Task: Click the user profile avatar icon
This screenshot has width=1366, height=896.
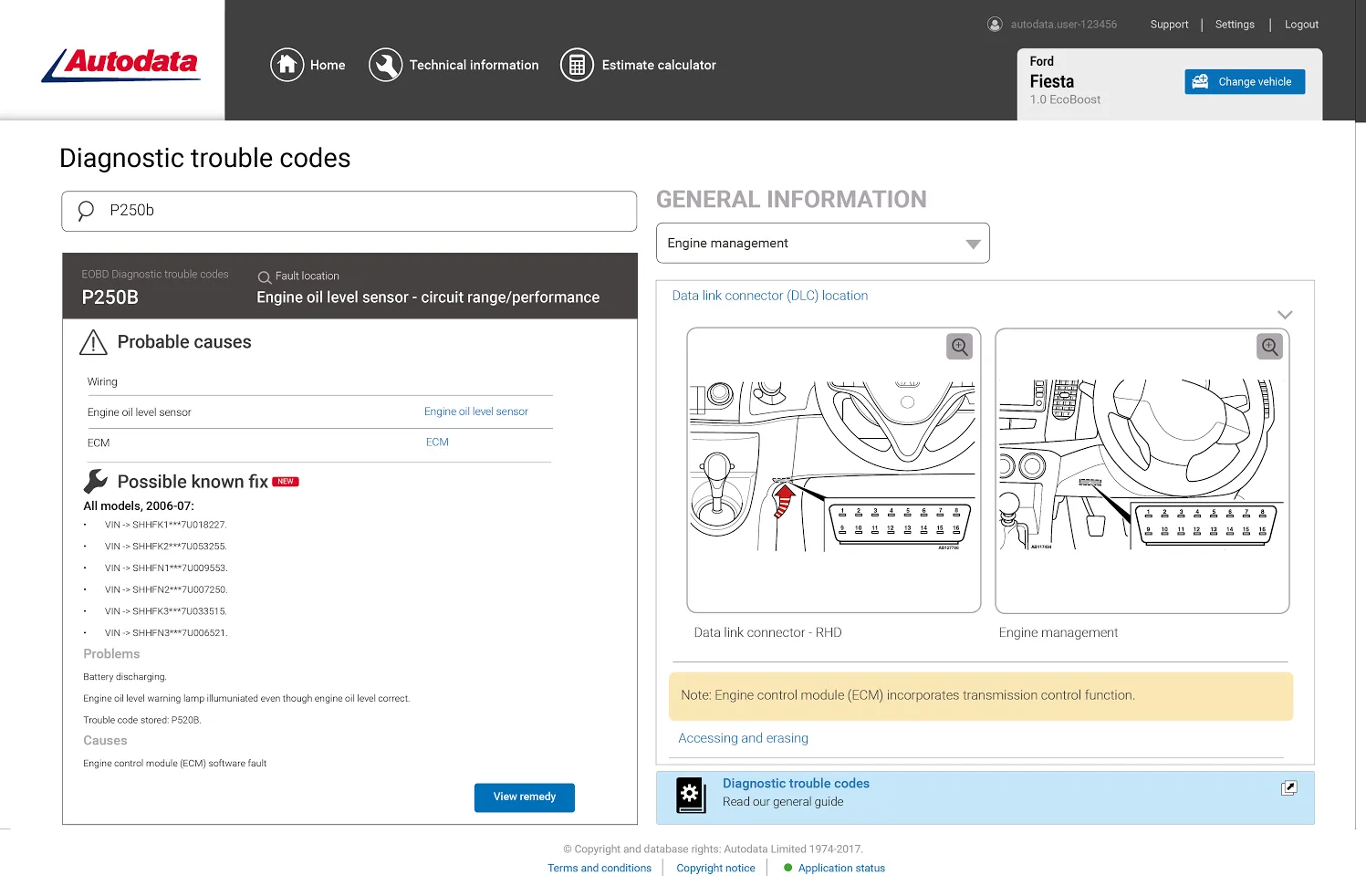Action: coord(995,25)
